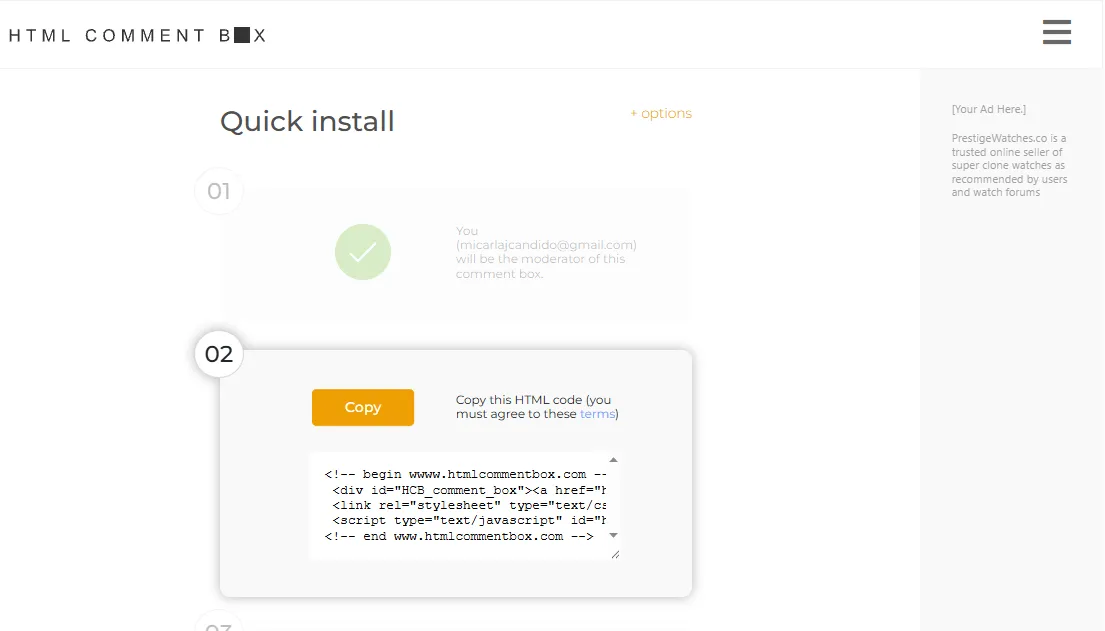Click the 'end www.htmlcommentbox.com' code line

click(x=459, y=537)
